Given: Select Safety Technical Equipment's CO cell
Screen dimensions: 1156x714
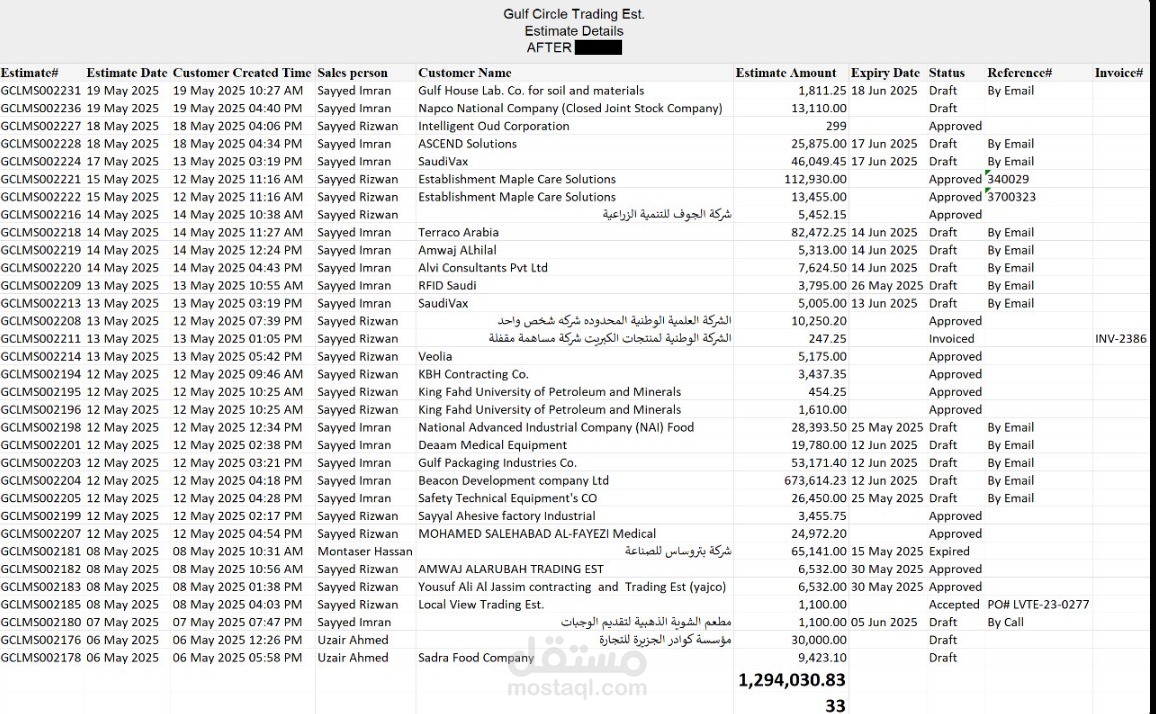Looking at the screenshot, I should [507, 498].
